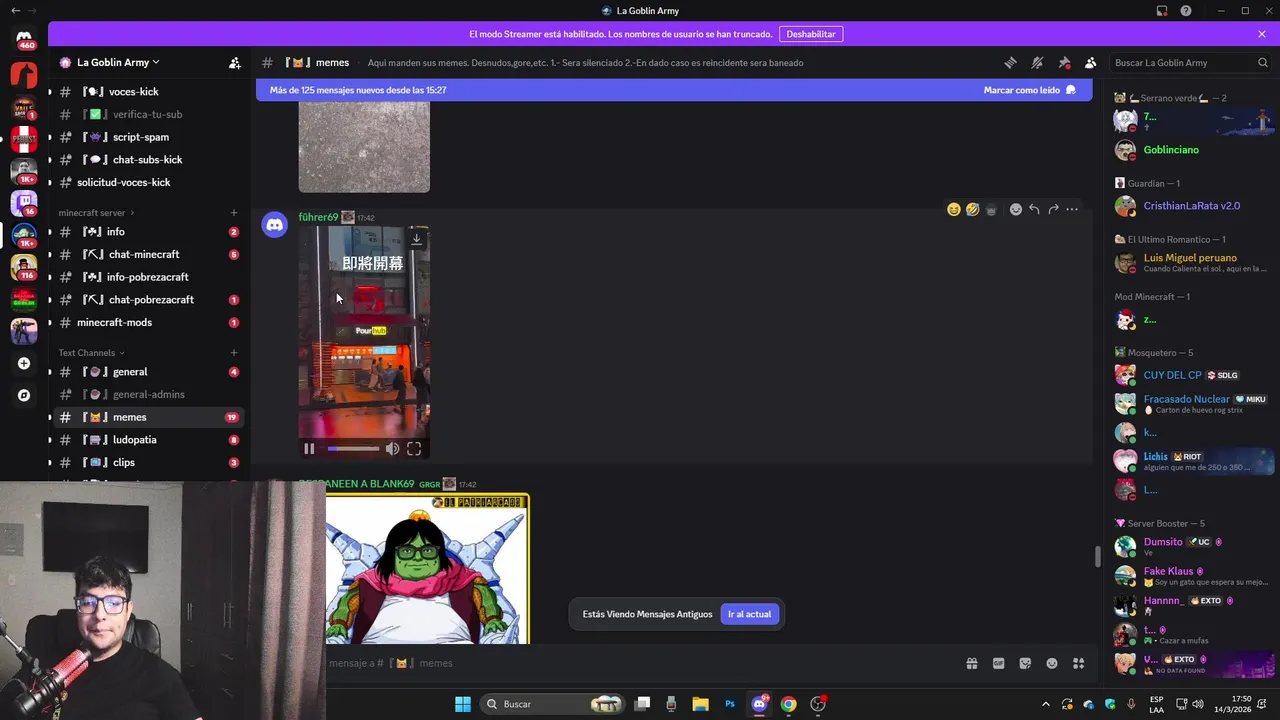Create channel in minecraft server category
The width and height of the screenshot is (1280, 720).
234,213
